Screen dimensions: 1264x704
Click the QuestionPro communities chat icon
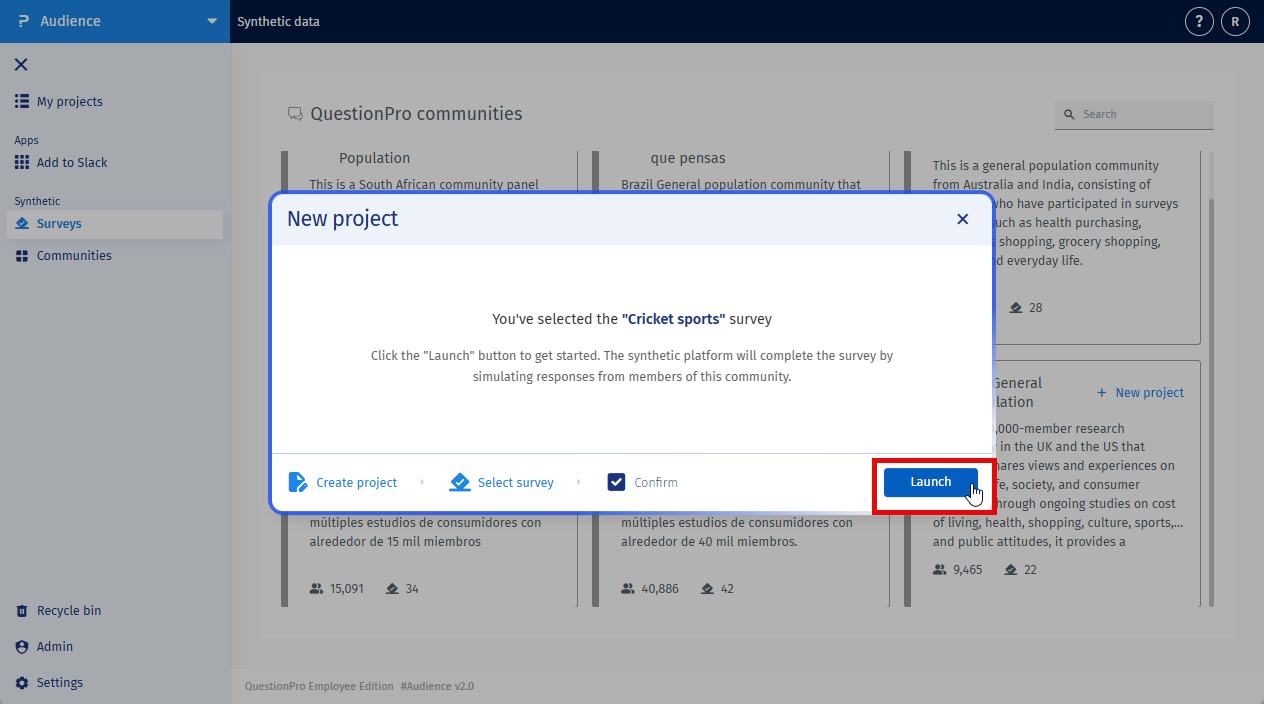[x=295, y=114]
